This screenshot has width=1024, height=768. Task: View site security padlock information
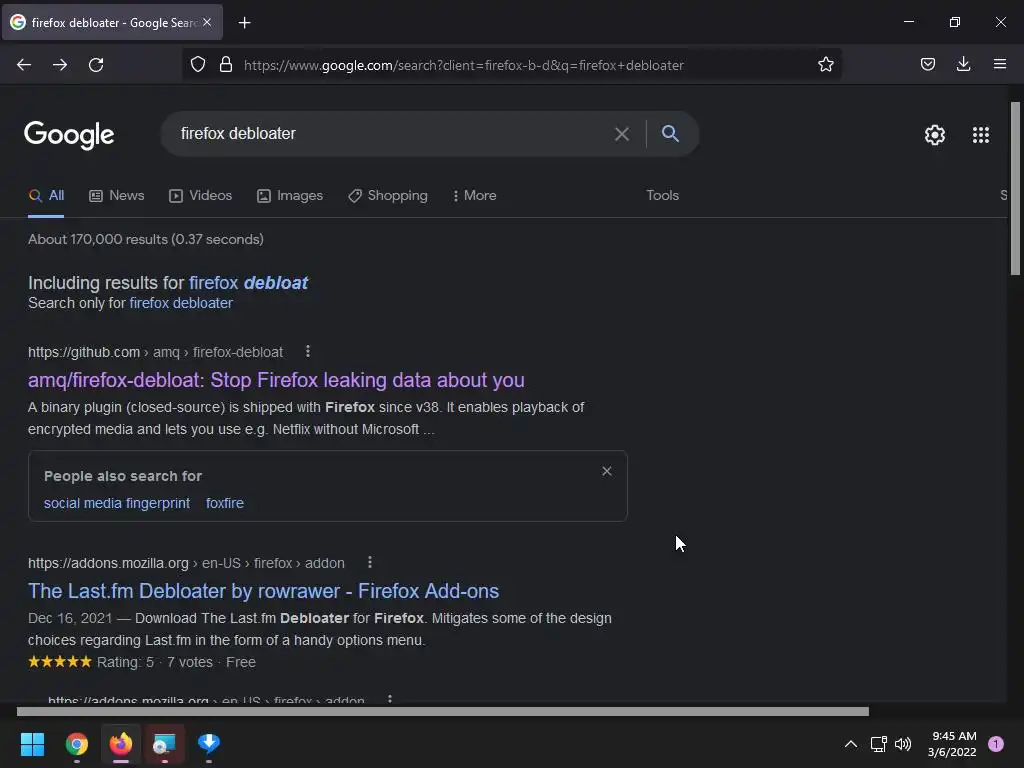tap(226, 64)
